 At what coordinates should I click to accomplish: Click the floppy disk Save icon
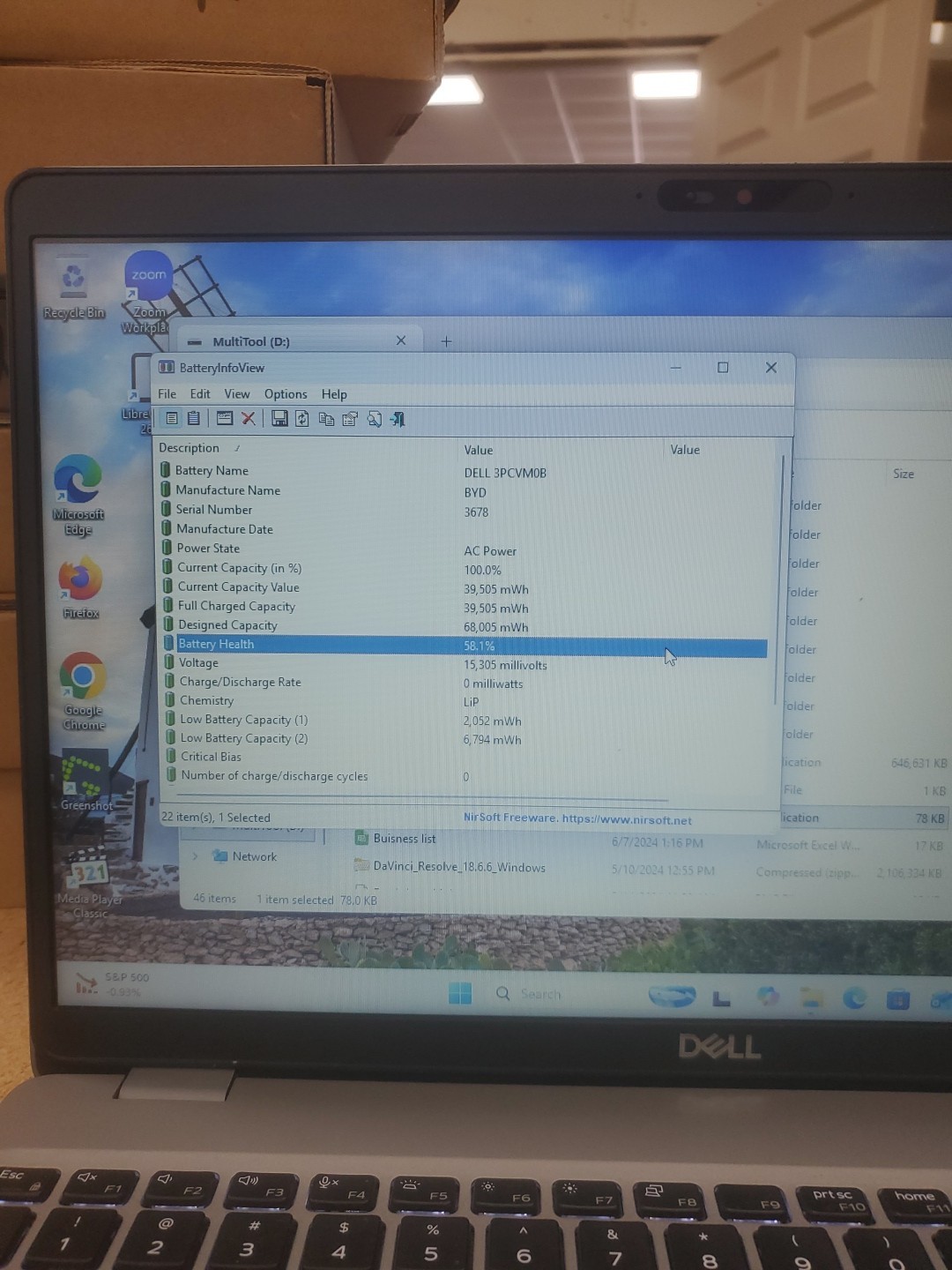pyautogui.click(x=279, y=418)
